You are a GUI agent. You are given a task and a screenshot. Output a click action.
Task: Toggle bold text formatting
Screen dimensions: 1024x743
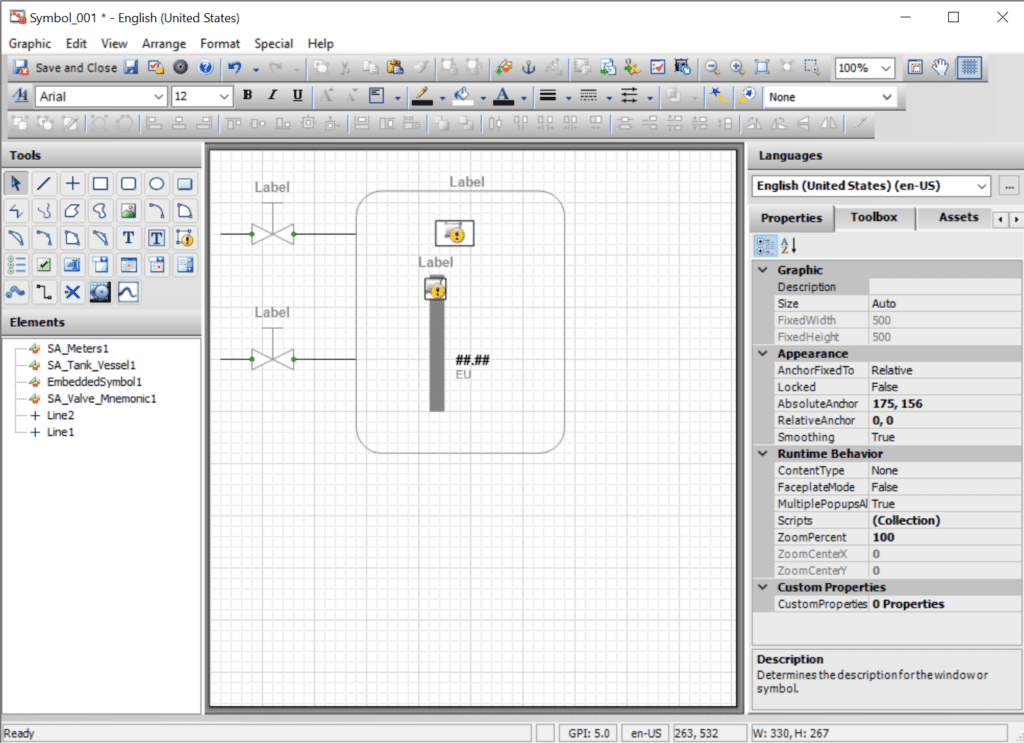point(247,95)
